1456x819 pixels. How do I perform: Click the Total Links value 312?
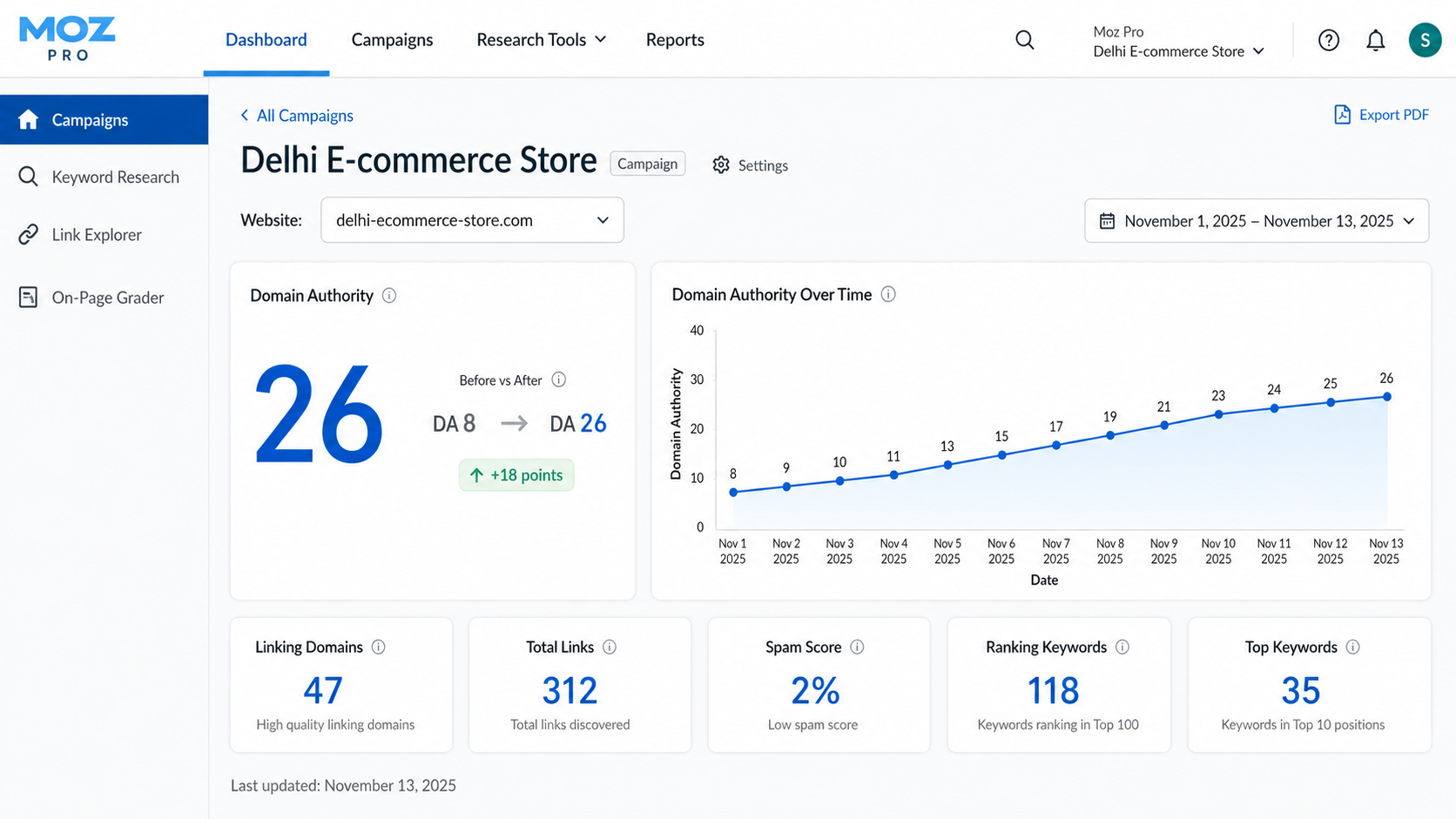pyautogui.click(x=570, y=691)
